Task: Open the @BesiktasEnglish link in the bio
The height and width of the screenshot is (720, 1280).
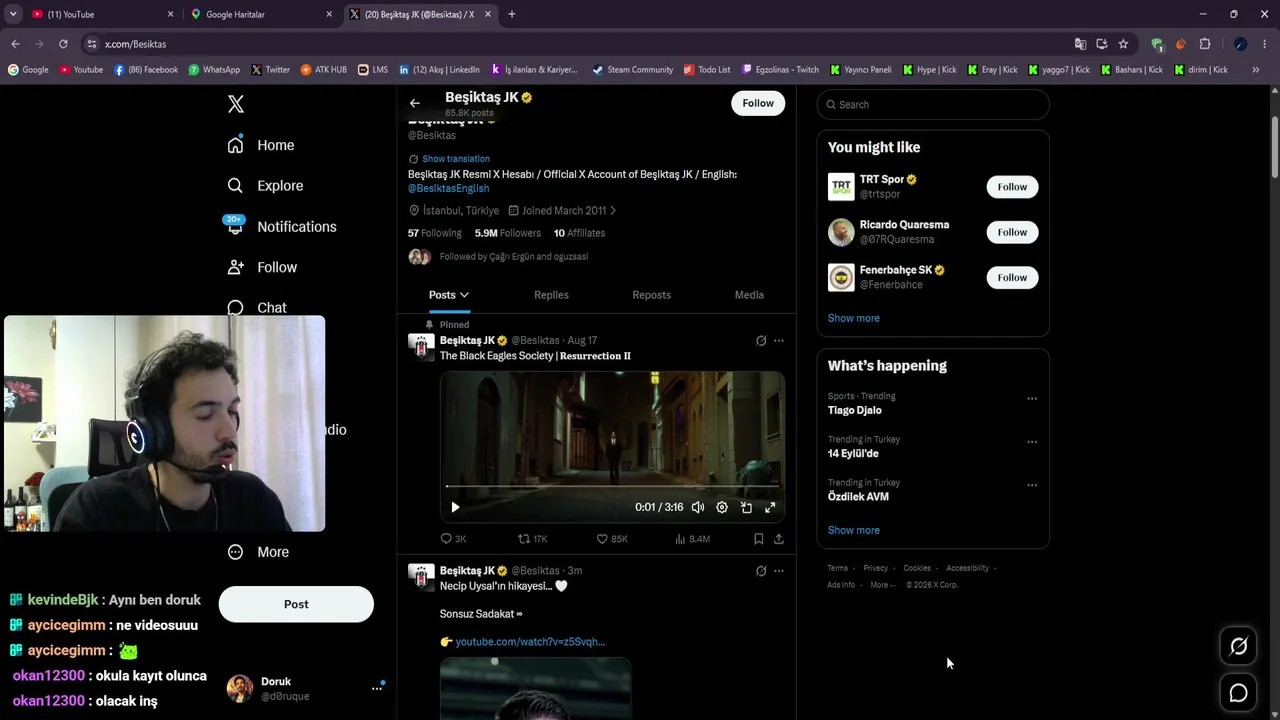Action: coord(448,188)
